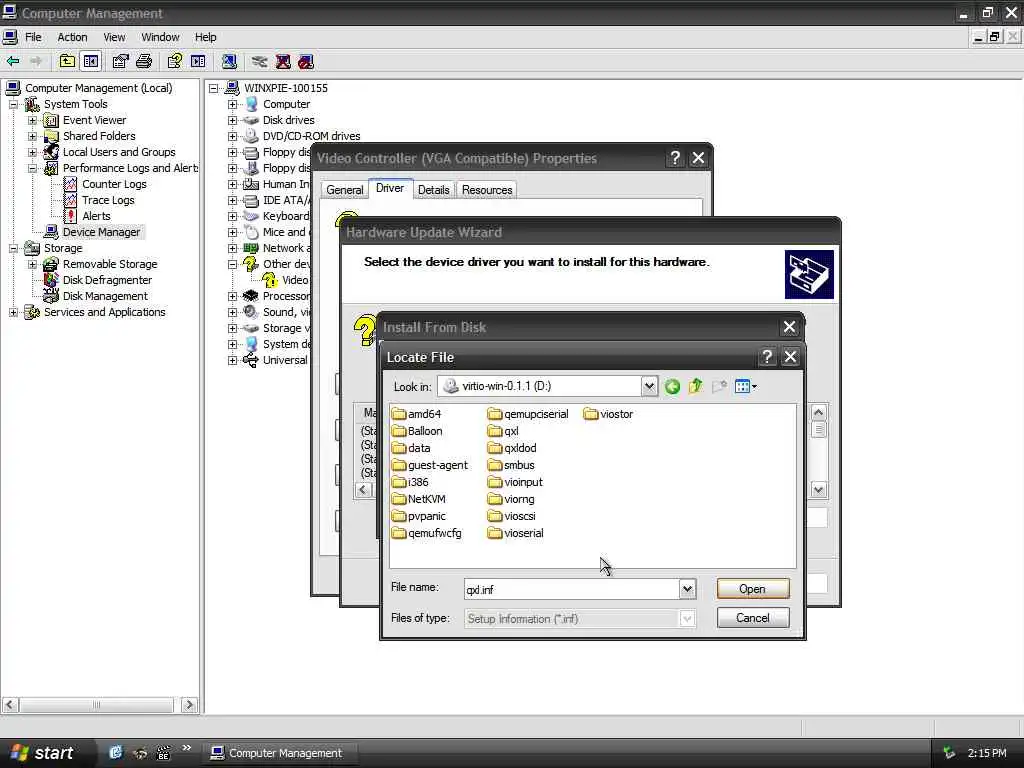Click the Cancel button in Locate File
The image size is (1024, 768).
[x=753, y=618]
